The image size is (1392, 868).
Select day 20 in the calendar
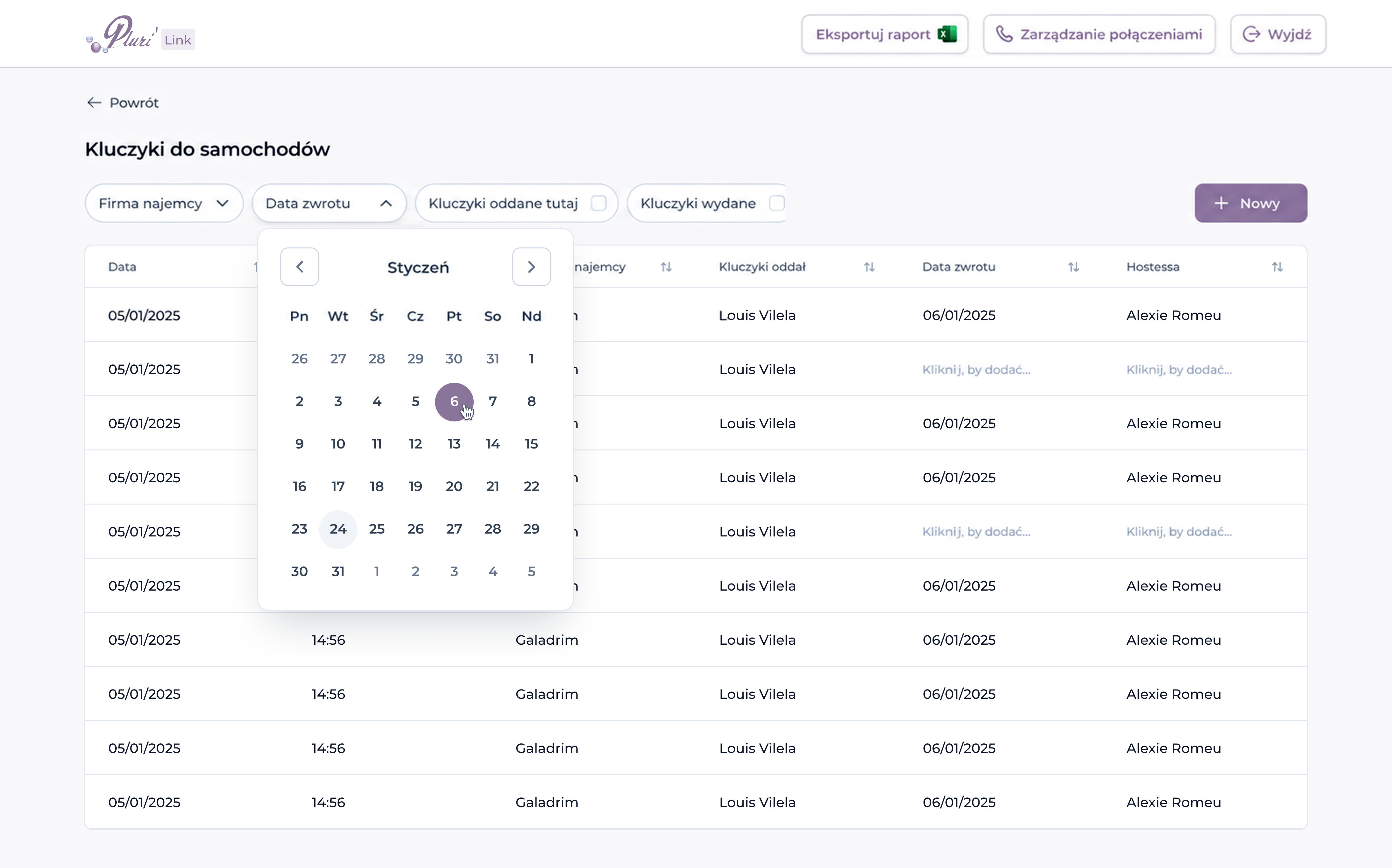pyautogui.click(x=454, y=487)
